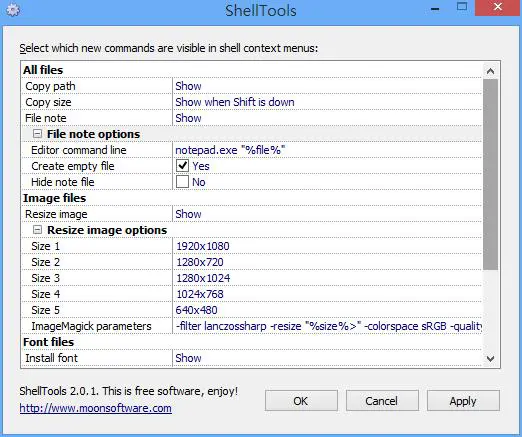This screenshot has height=437, width=522.
Task: Click the OK button
Action: [301, 401]
